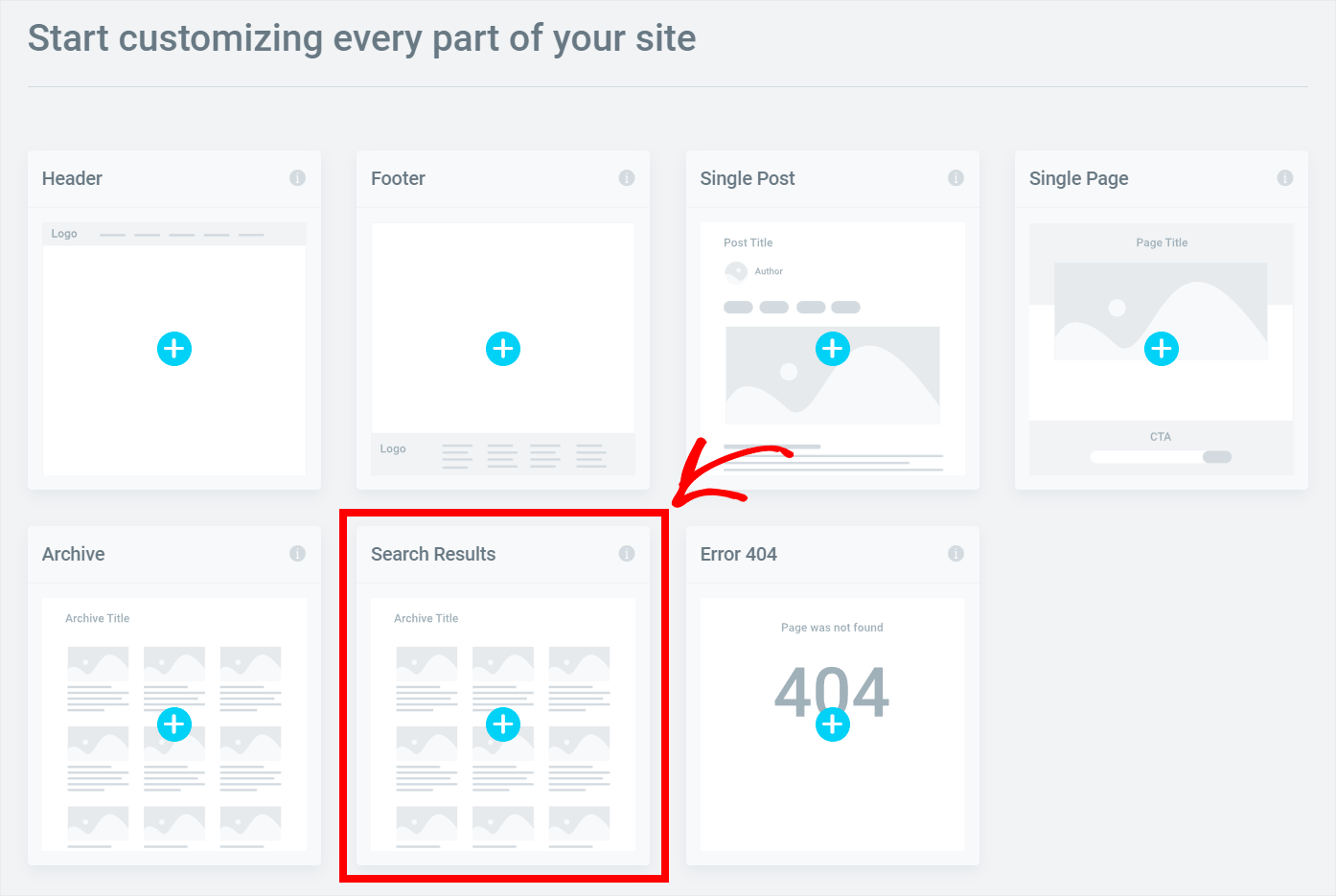The height and width of the screenshot is (896, 1336).
Task: Click author avatar in Single Post preview
Action: 736,272
